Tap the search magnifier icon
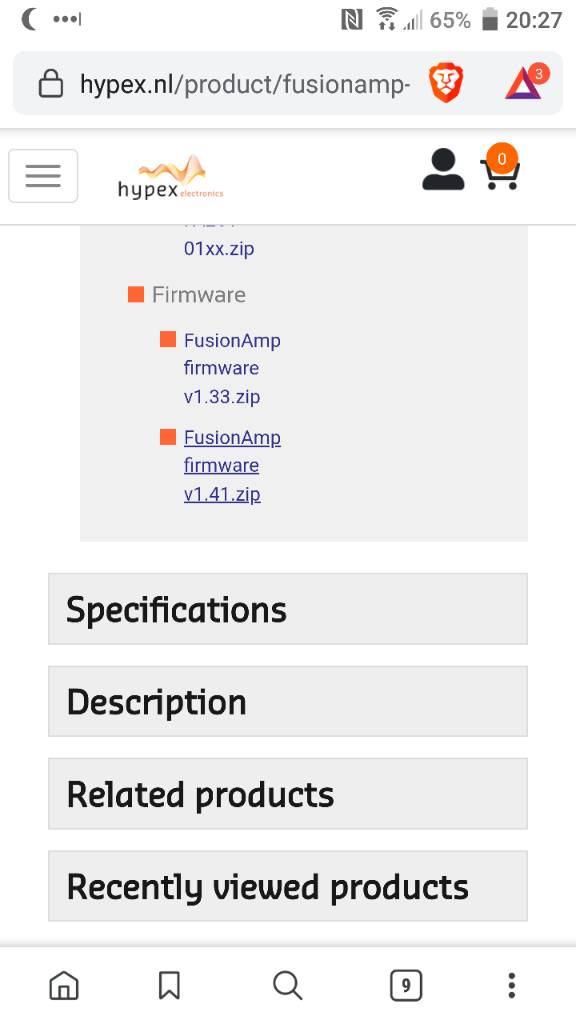This screenshot has height=1024, width=576. tap(287, 985)
